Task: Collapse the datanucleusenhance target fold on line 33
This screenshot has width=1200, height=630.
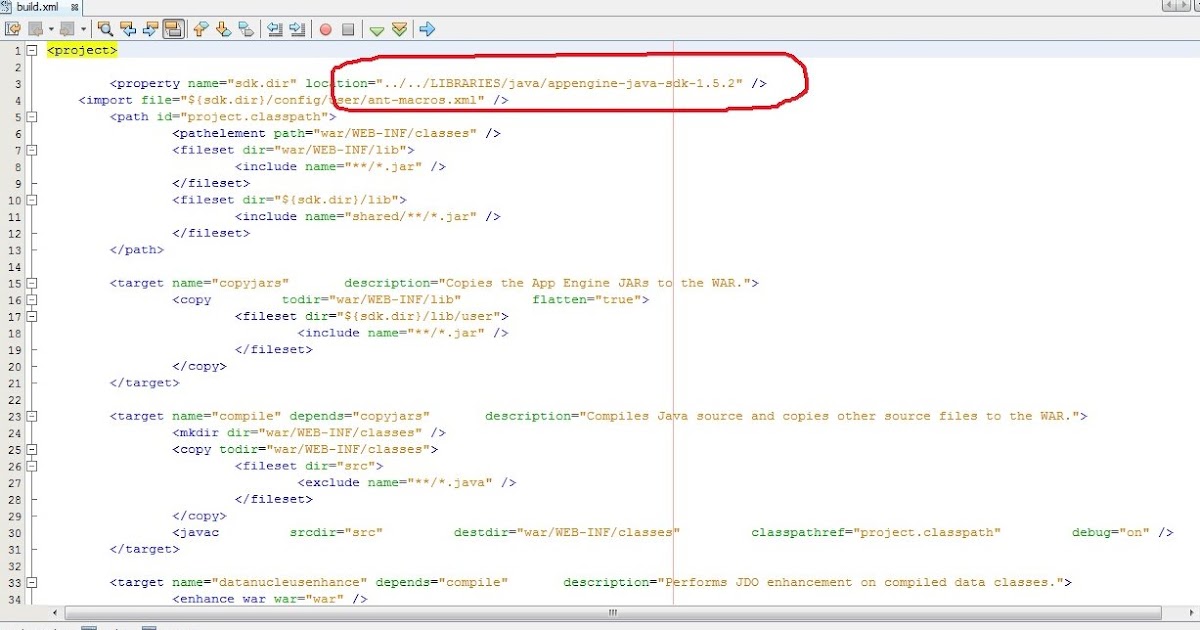Action: click(x=32, y=581)
